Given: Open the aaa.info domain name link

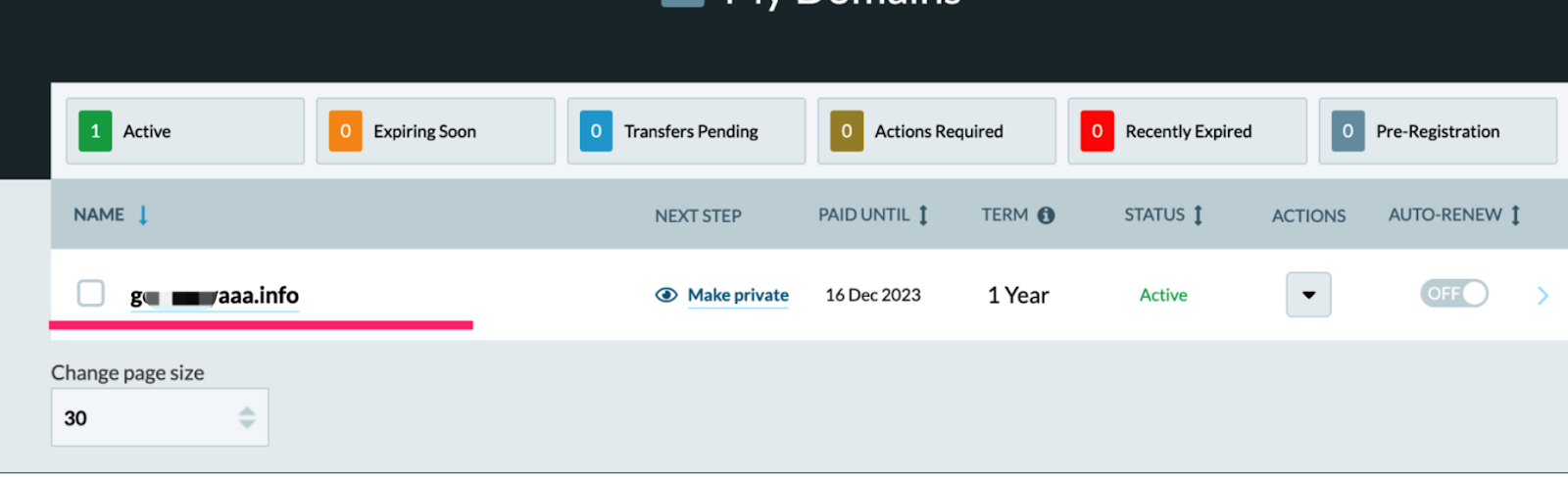Looking at the screenshot, I should pos(215,296).
